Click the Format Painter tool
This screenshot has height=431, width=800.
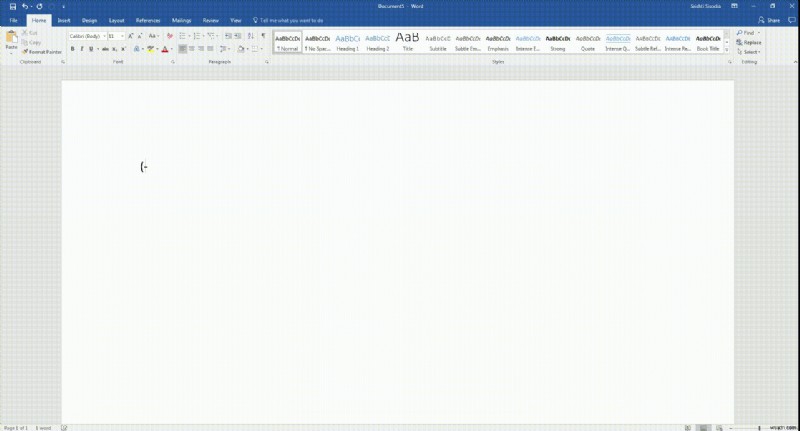[x=42, y=52]
